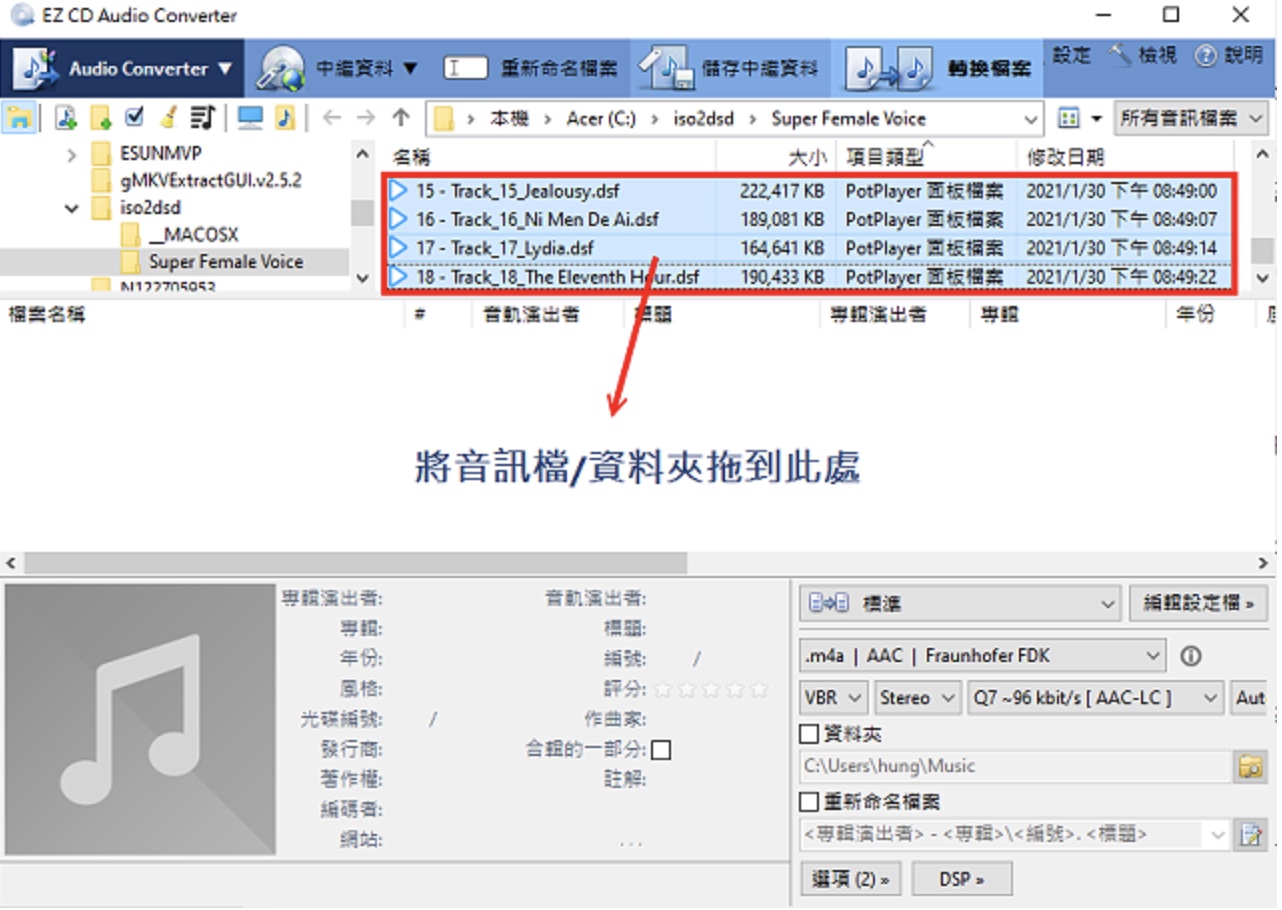Open the 標準 profile dropdown
The image size is (1282, 910).
tap(959, 604)
